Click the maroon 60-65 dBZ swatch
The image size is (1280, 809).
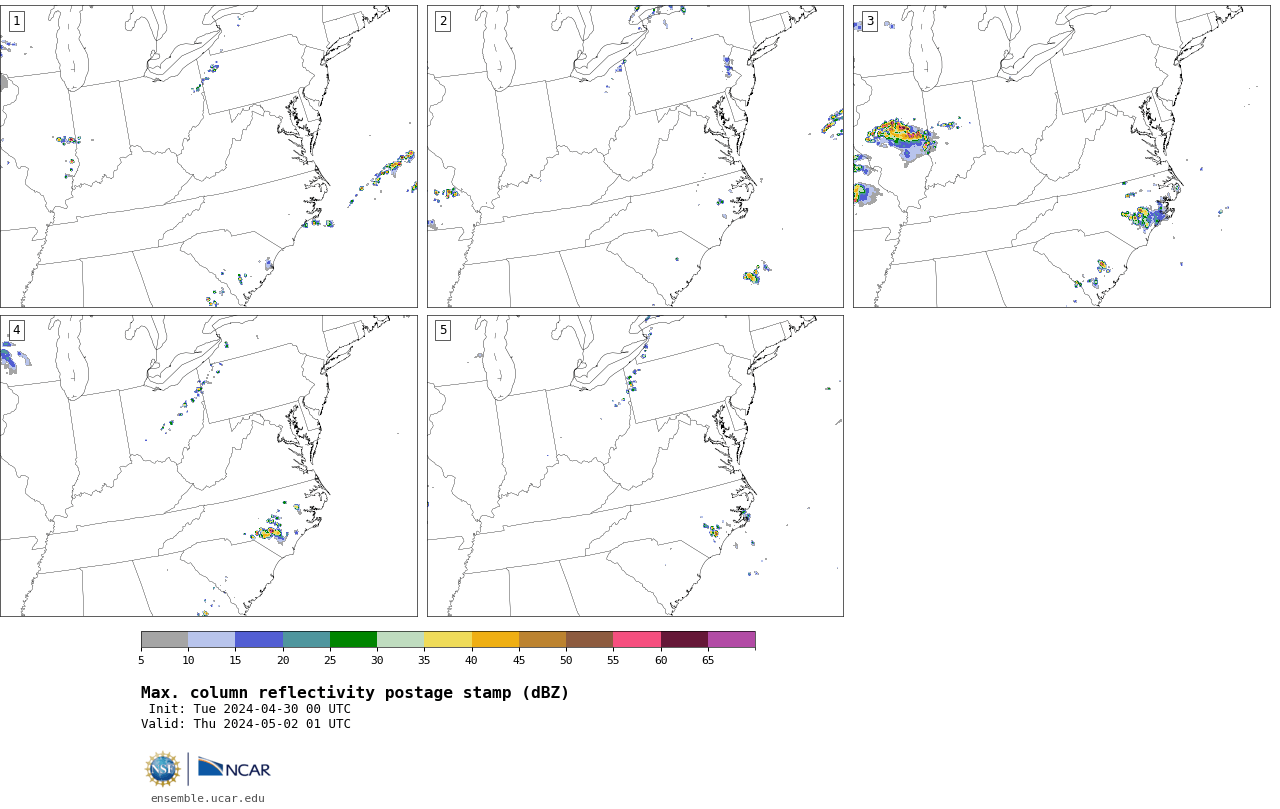click(684, 640)
